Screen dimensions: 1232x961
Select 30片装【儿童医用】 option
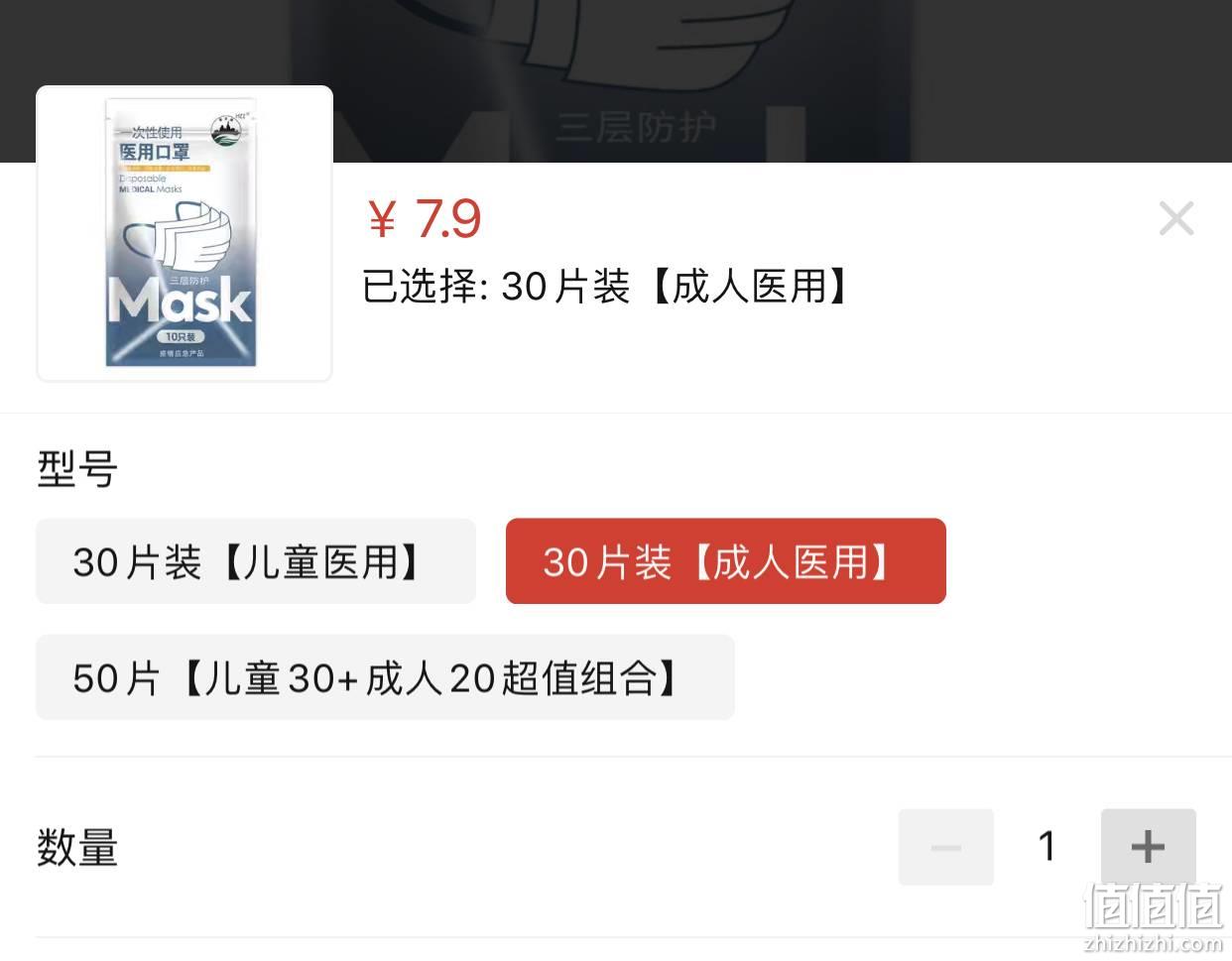pos(256,561)
